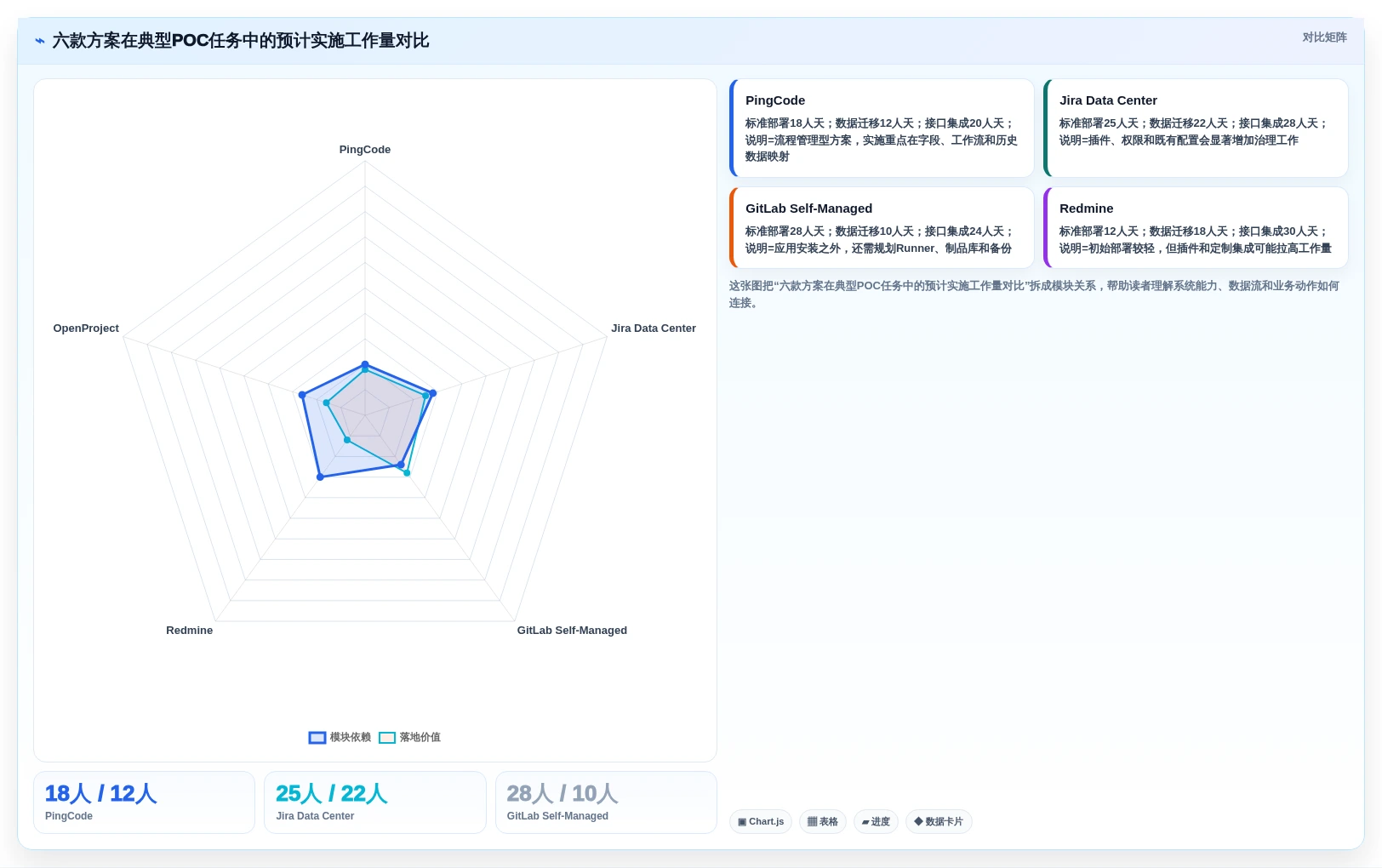This screenshot has width=1382, height=868.
Task: Select the 28人 / 10人 GitLab stat card
Action: [x=606, y=802]
